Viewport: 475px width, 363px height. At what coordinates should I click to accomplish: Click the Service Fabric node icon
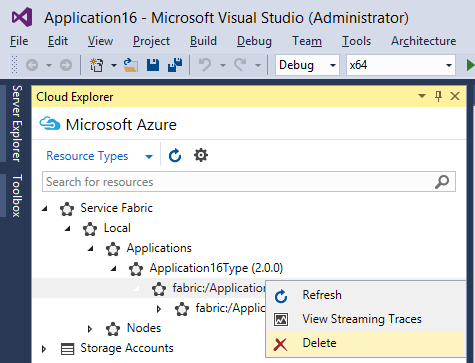[67, 209]
